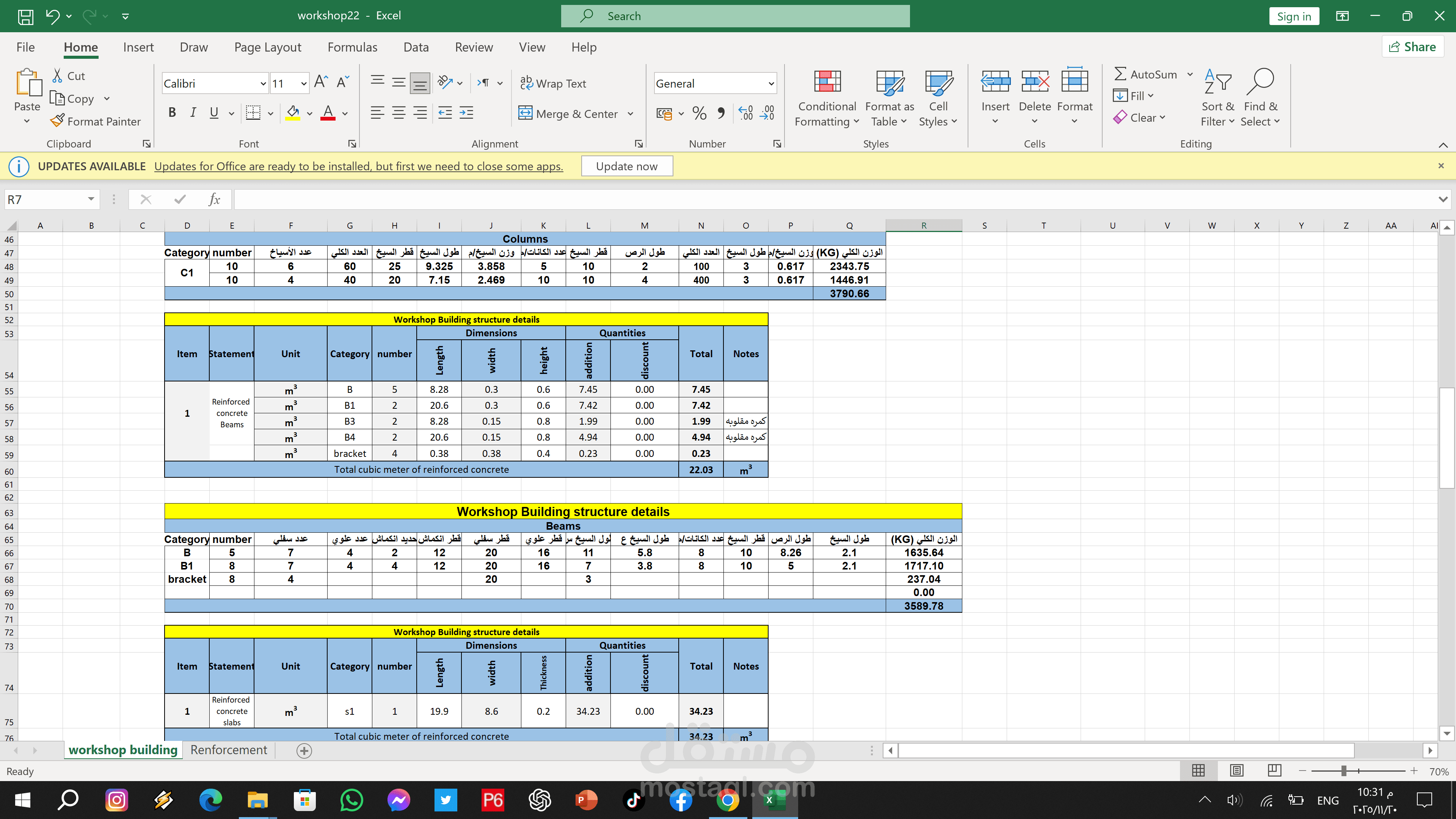Decrease font size with smaller A icon
The height and width of the screenshot is (819, 1456).
[x=343, y=83]
